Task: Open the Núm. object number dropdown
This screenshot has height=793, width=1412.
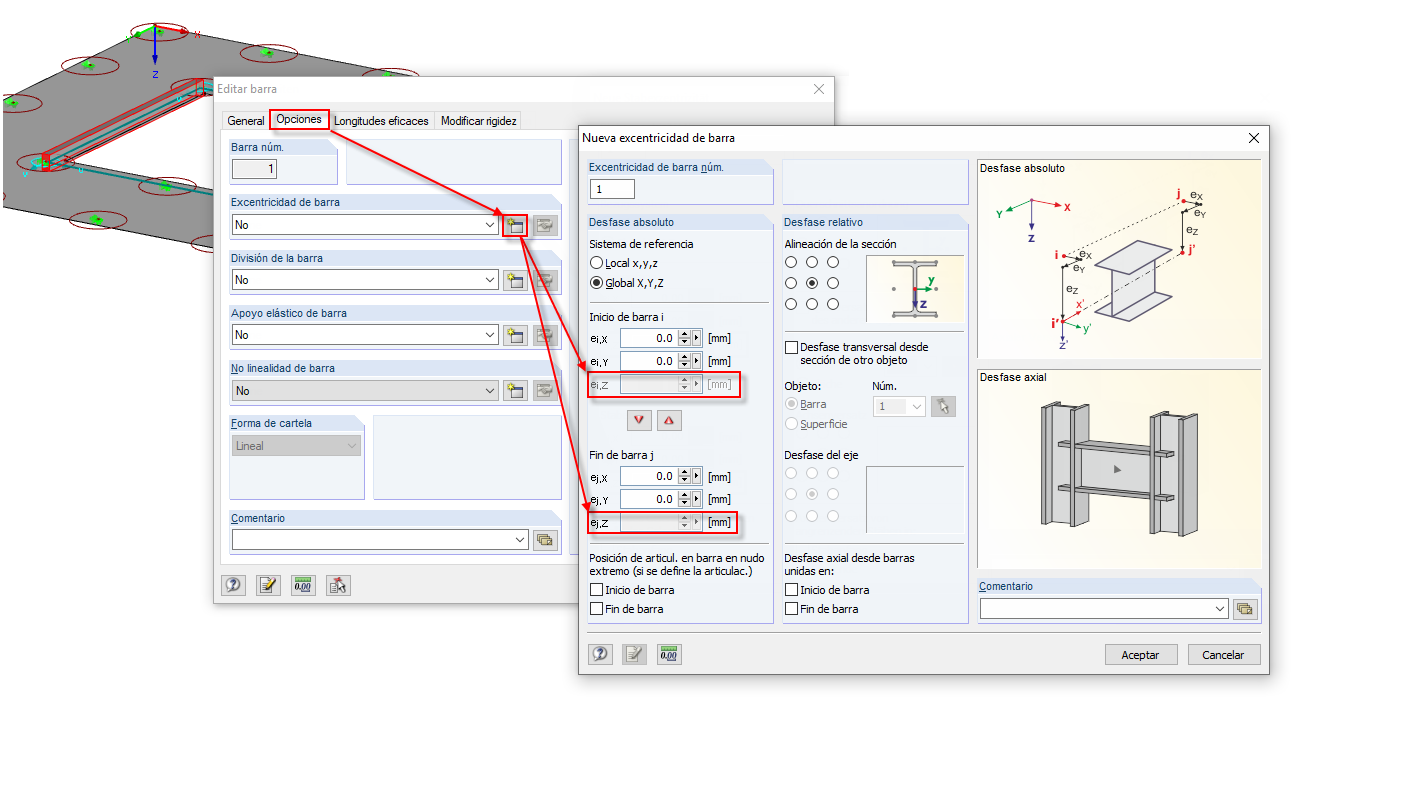Action: (x=916, y=406)
